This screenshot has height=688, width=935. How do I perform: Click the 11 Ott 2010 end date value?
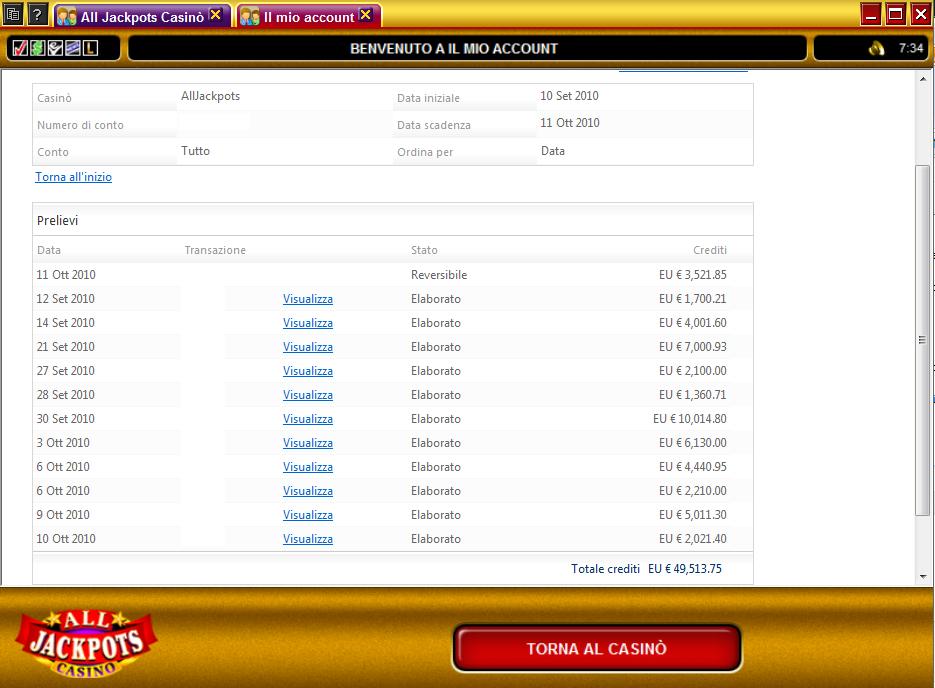pyautogui.click(x=569, y=123)
